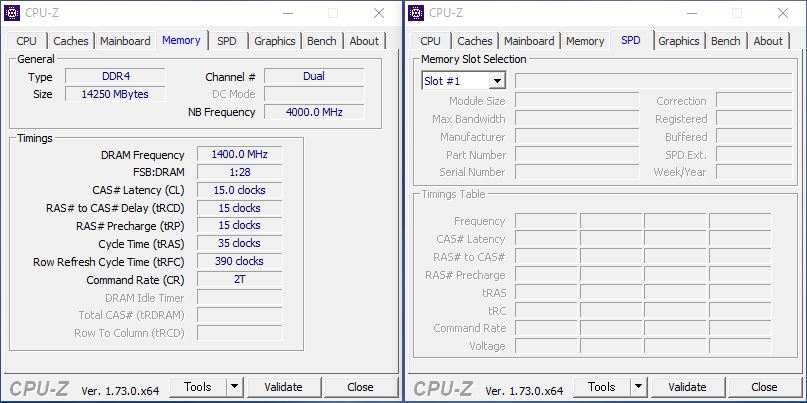Click the 2T Command Rate value
The width and height of the screenshot is (807, 403).
tap(239, 279)
